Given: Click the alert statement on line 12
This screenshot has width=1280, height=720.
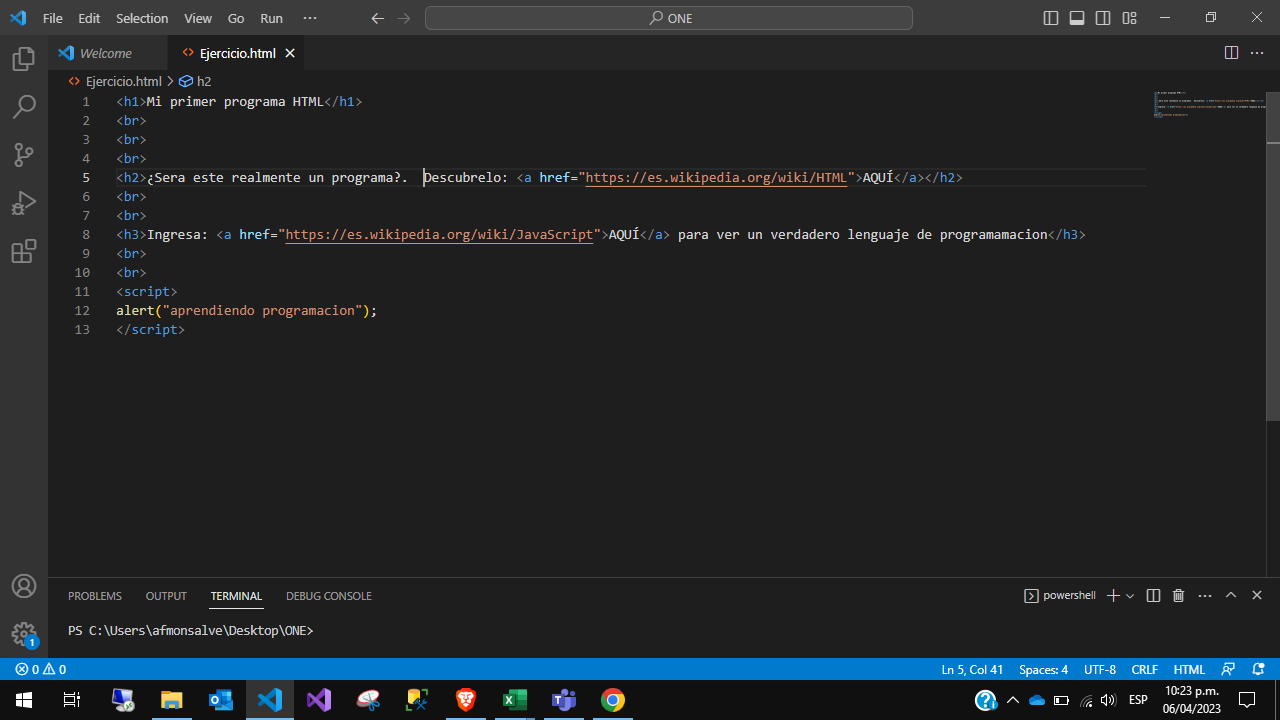Looking at the screenshot, I should [x=247, y=310].
